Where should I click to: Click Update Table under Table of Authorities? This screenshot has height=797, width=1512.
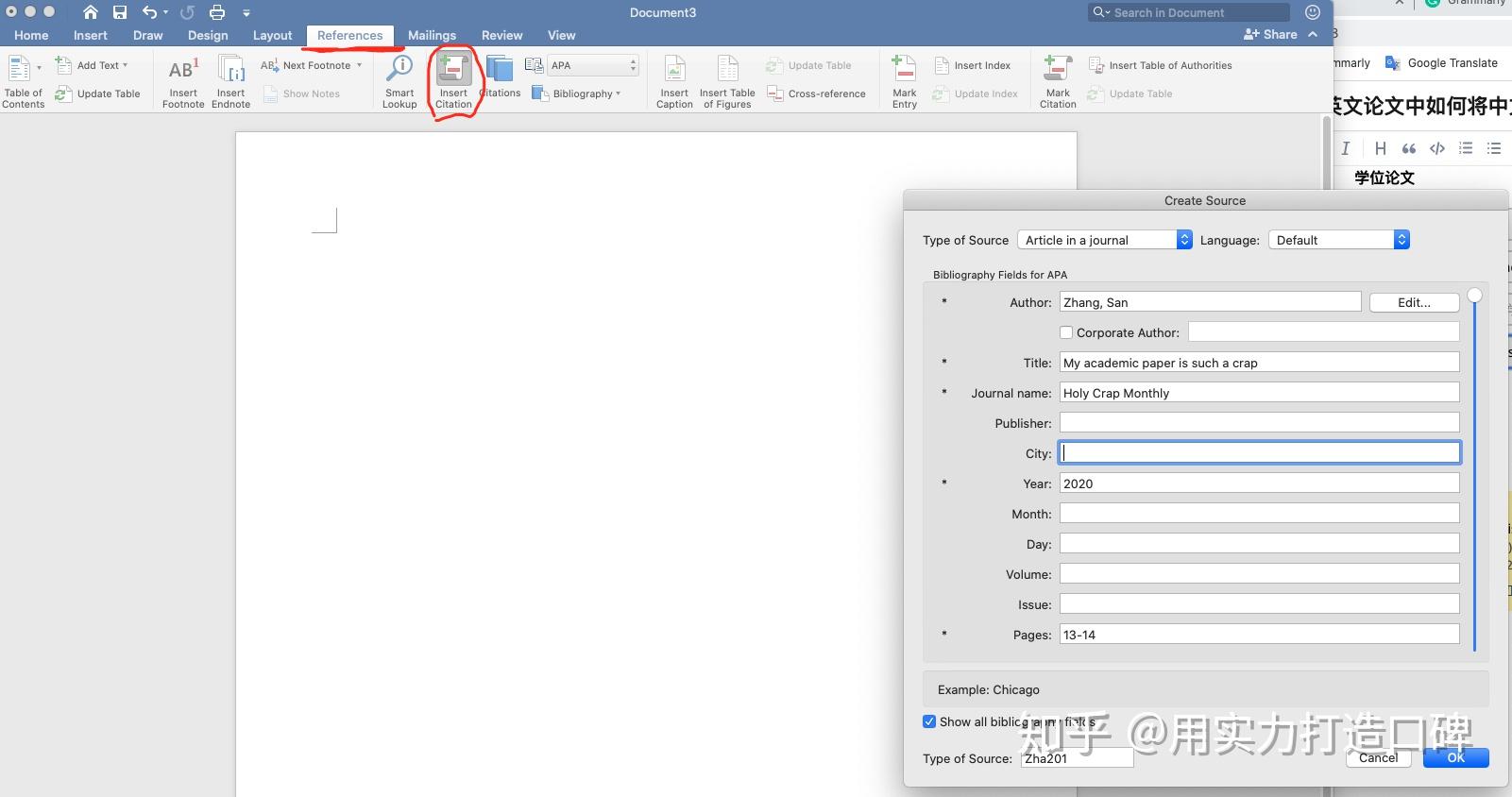tap(1130, 93)
